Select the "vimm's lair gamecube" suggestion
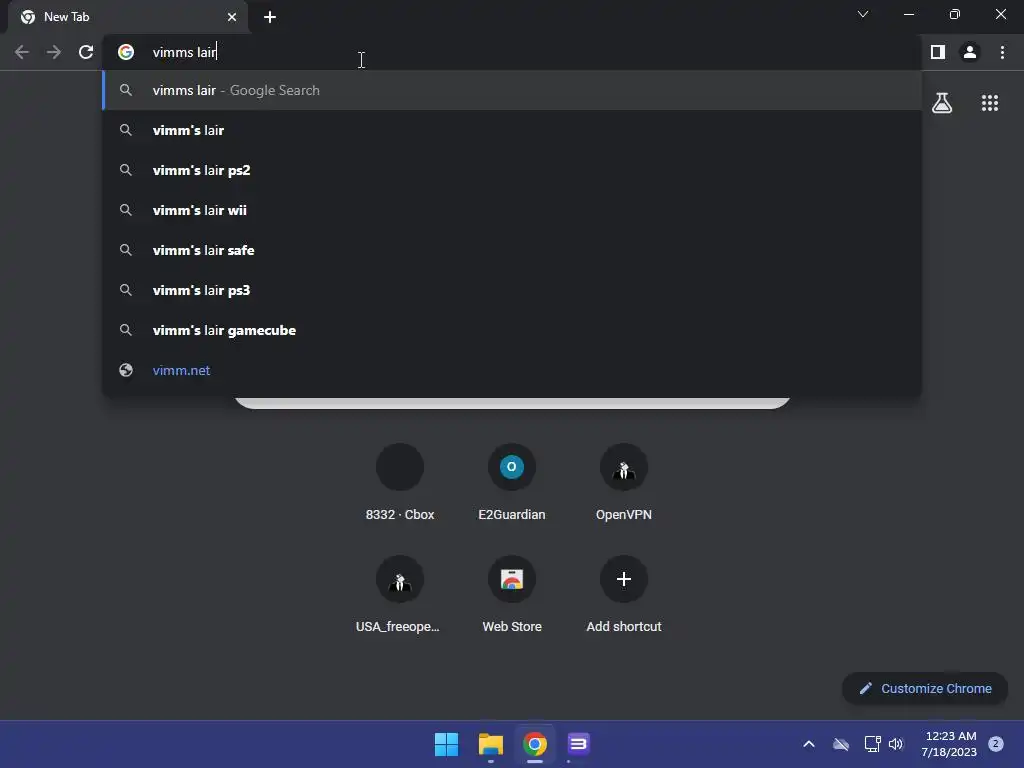 click(x=512, y=330)
